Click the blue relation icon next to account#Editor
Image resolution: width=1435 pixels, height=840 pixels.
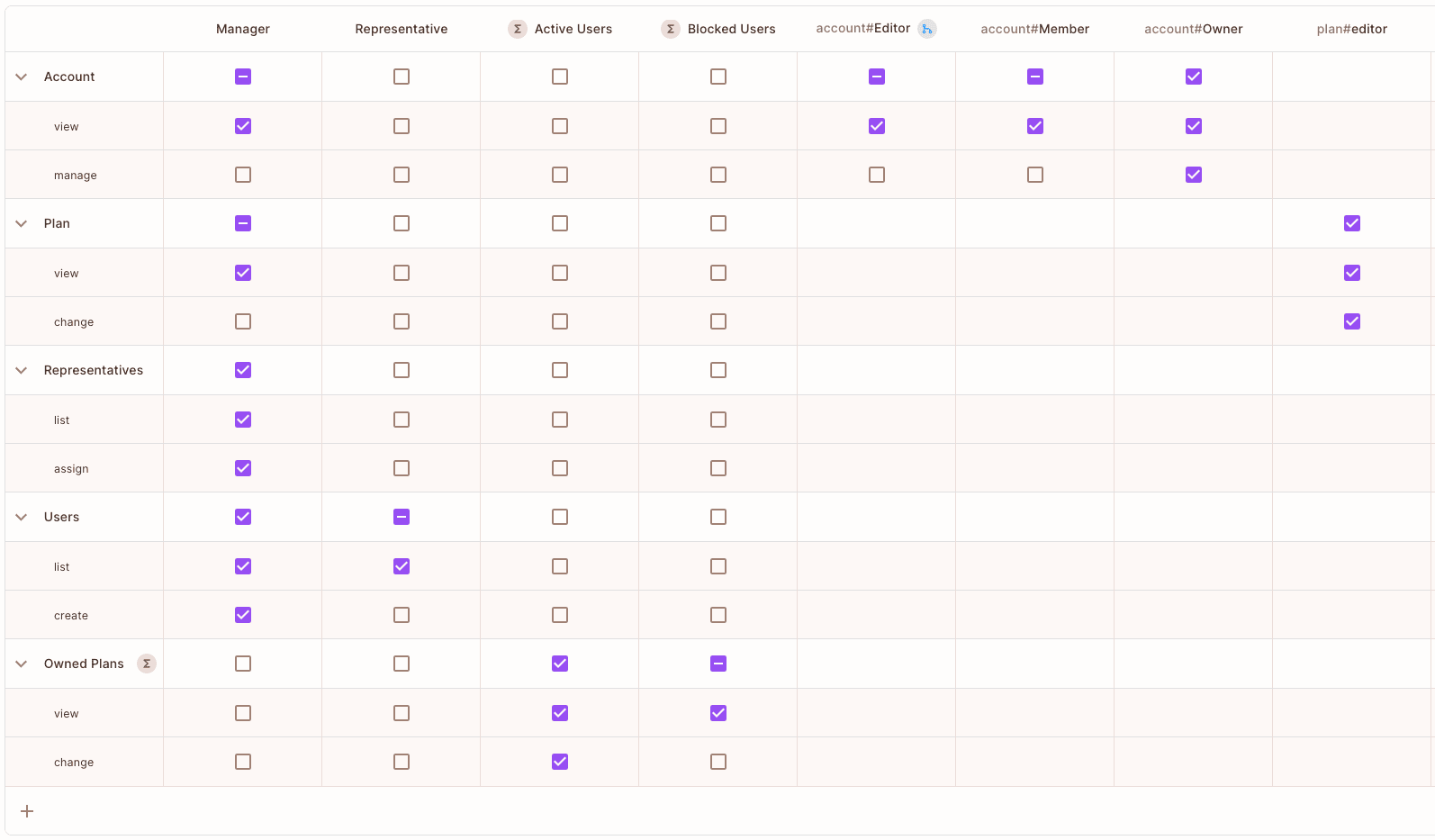click(928, 29)
